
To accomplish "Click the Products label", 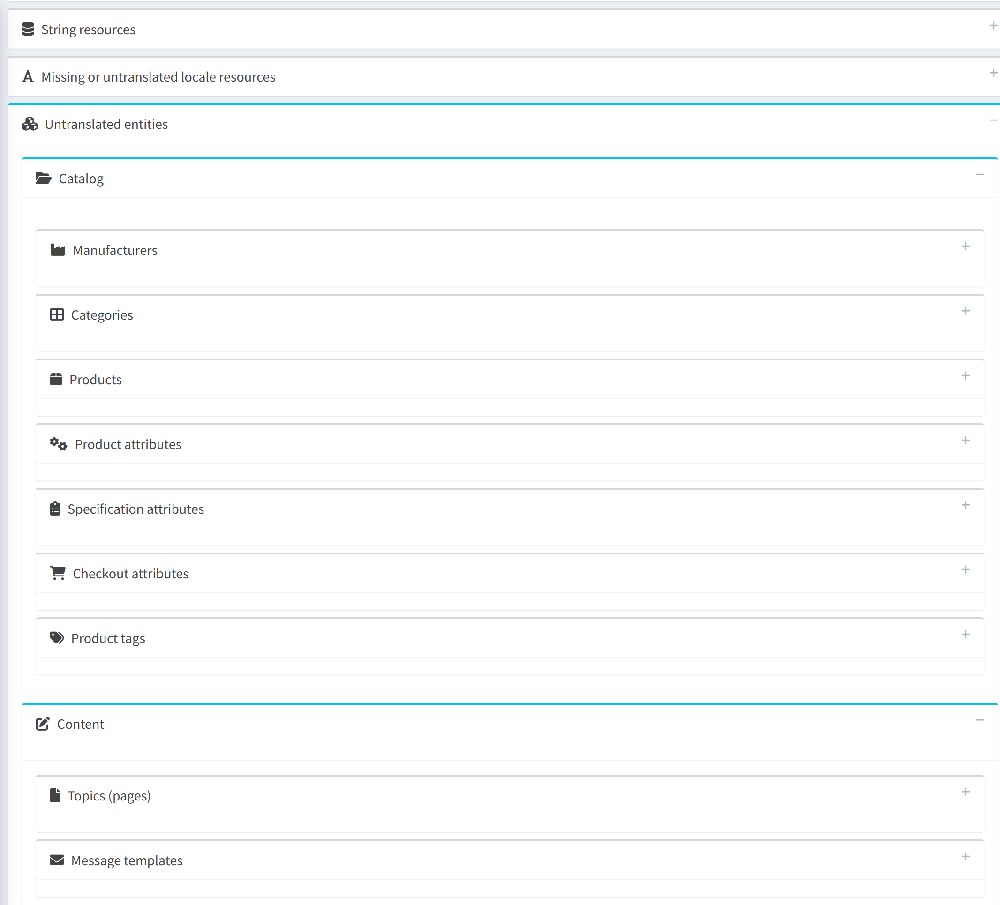I will [x=95, y=379].
